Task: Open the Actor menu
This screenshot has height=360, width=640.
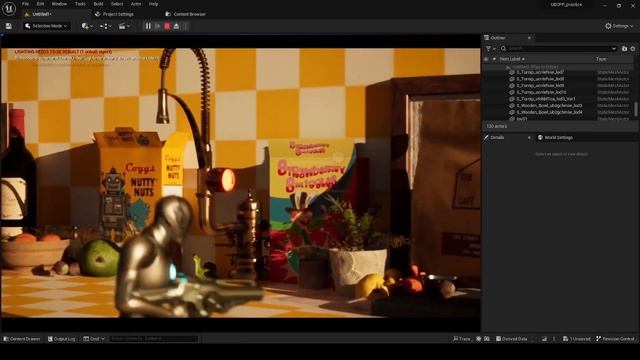Action: click(x=136, y=4)
